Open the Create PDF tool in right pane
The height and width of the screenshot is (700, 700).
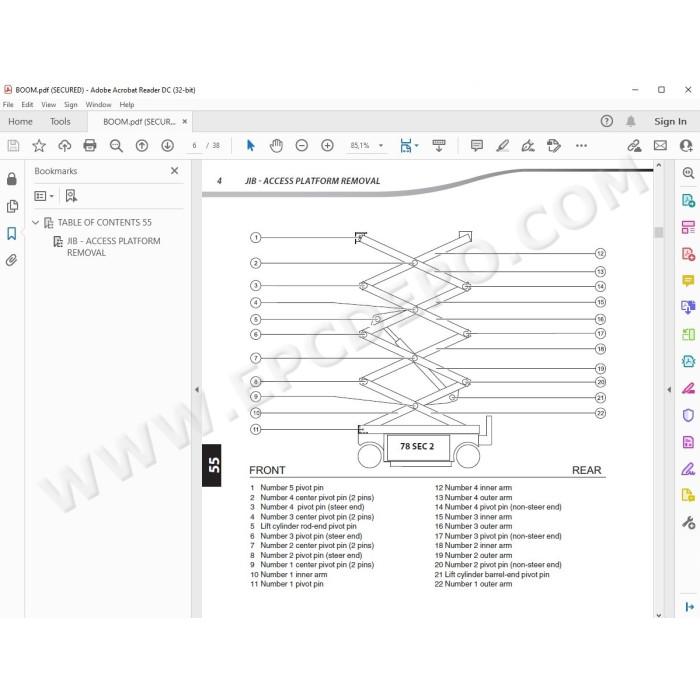tap(688, 254)
